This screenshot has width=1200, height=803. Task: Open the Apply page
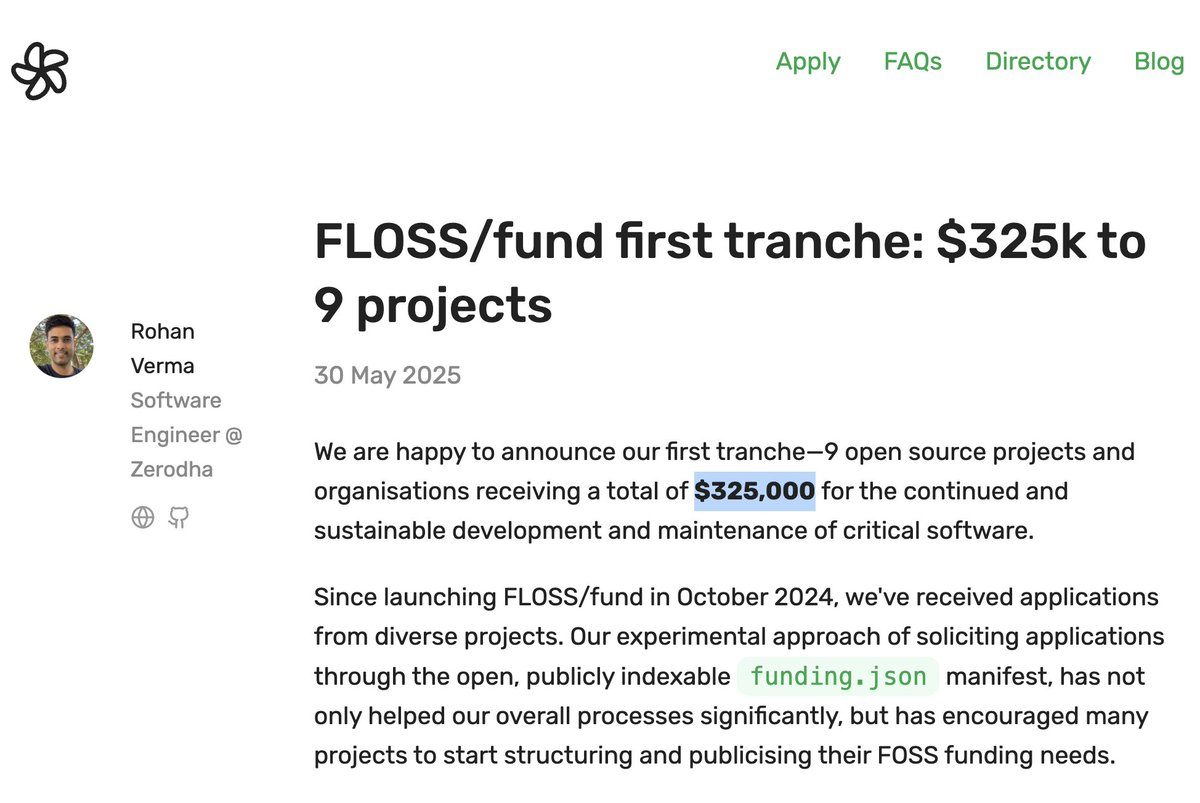click(808, 62)
